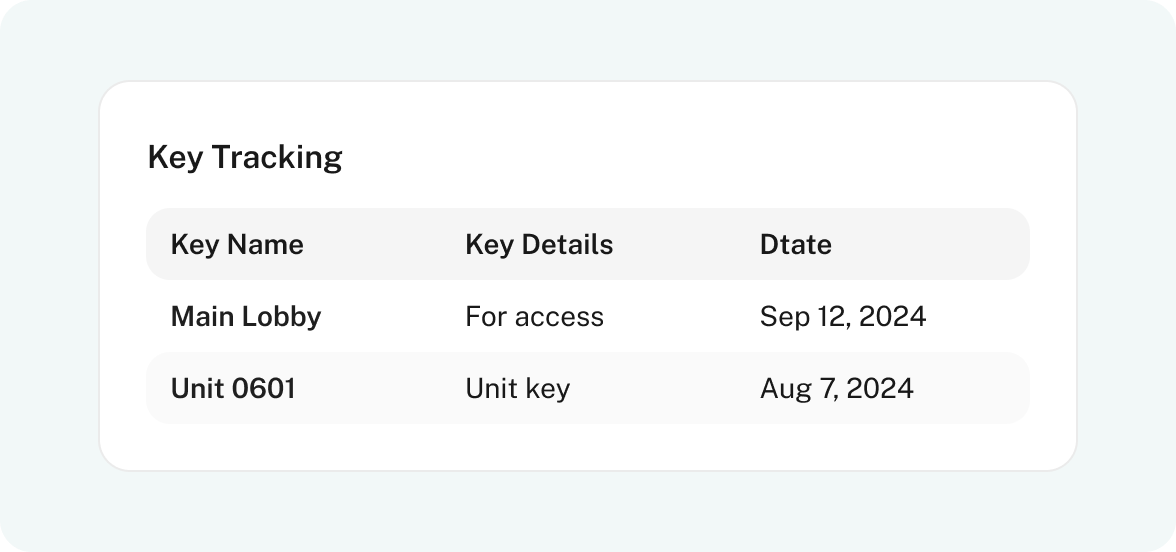Select the For access details cell

[x=534, y=316]
